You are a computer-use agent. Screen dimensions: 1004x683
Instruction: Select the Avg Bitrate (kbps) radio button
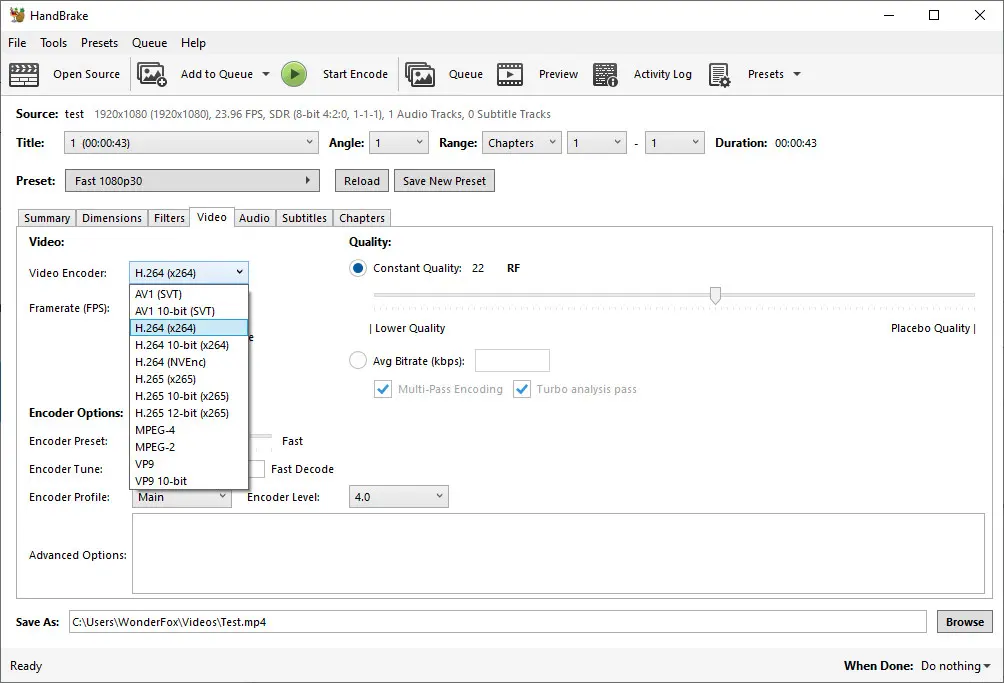pos(358,360)
